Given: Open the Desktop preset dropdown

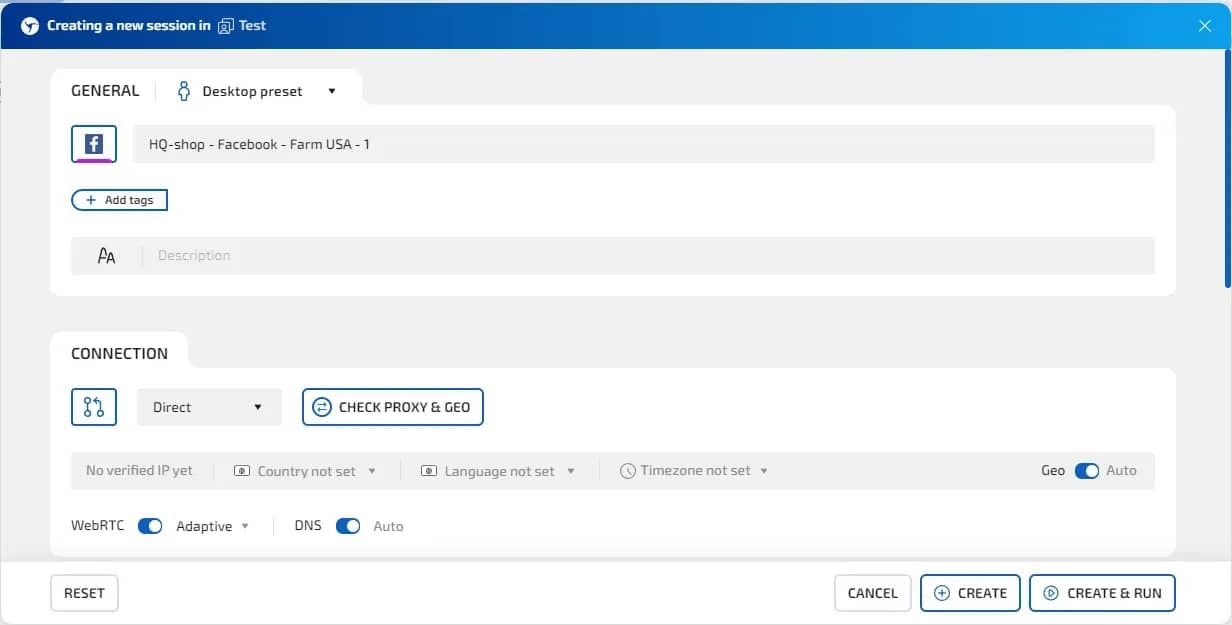Looking at the screenshot, I should coord(258,91).
